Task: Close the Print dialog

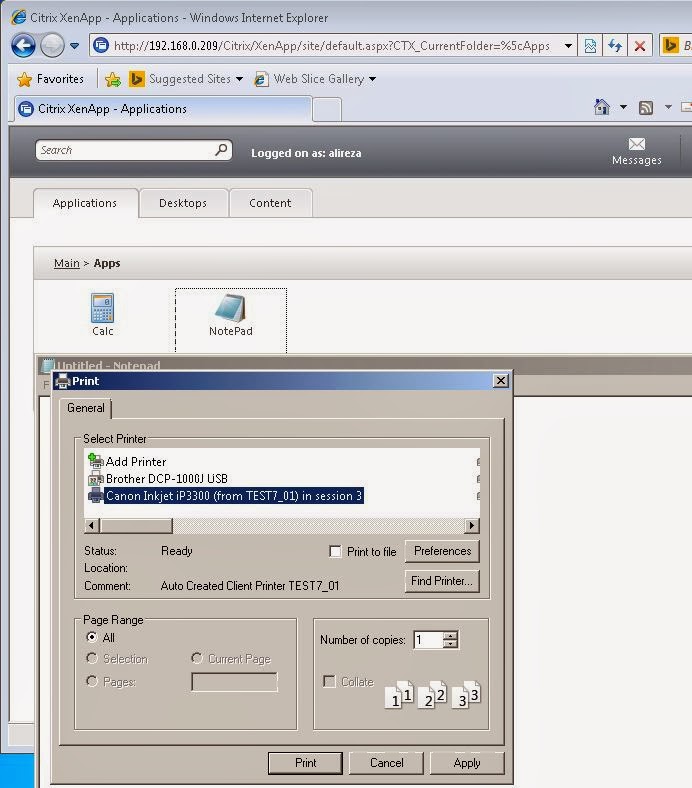Action: pyautogui.click(x=501, y=381)
